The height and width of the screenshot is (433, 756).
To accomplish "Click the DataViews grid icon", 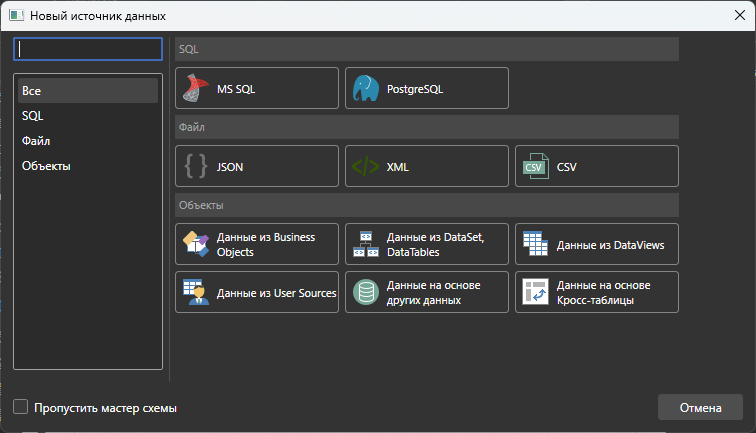I will coord(536,244).
